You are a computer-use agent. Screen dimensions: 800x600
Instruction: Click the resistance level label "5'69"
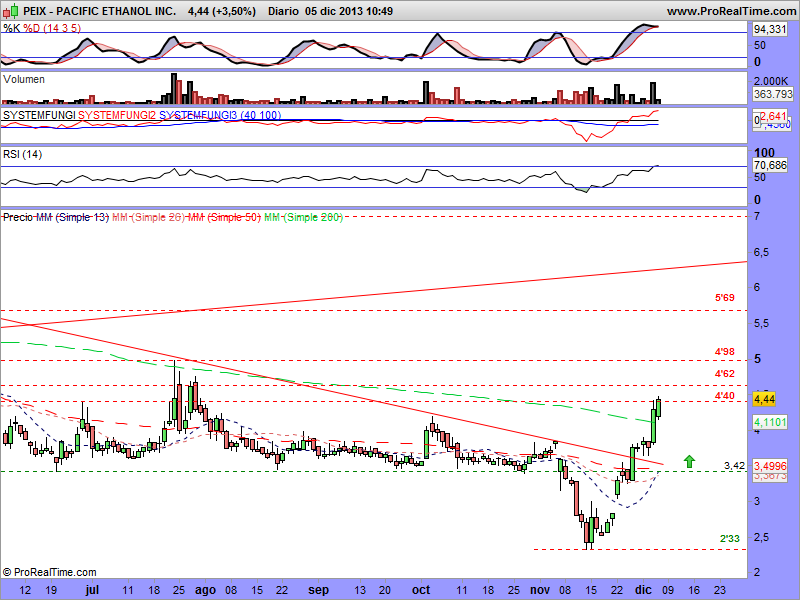[x=724, y=297]
